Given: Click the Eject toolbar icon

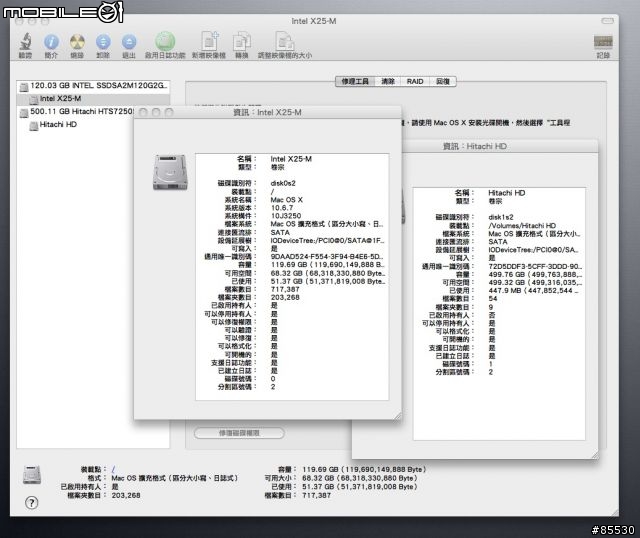Looking at the screenshot, I should pos(129,42).
